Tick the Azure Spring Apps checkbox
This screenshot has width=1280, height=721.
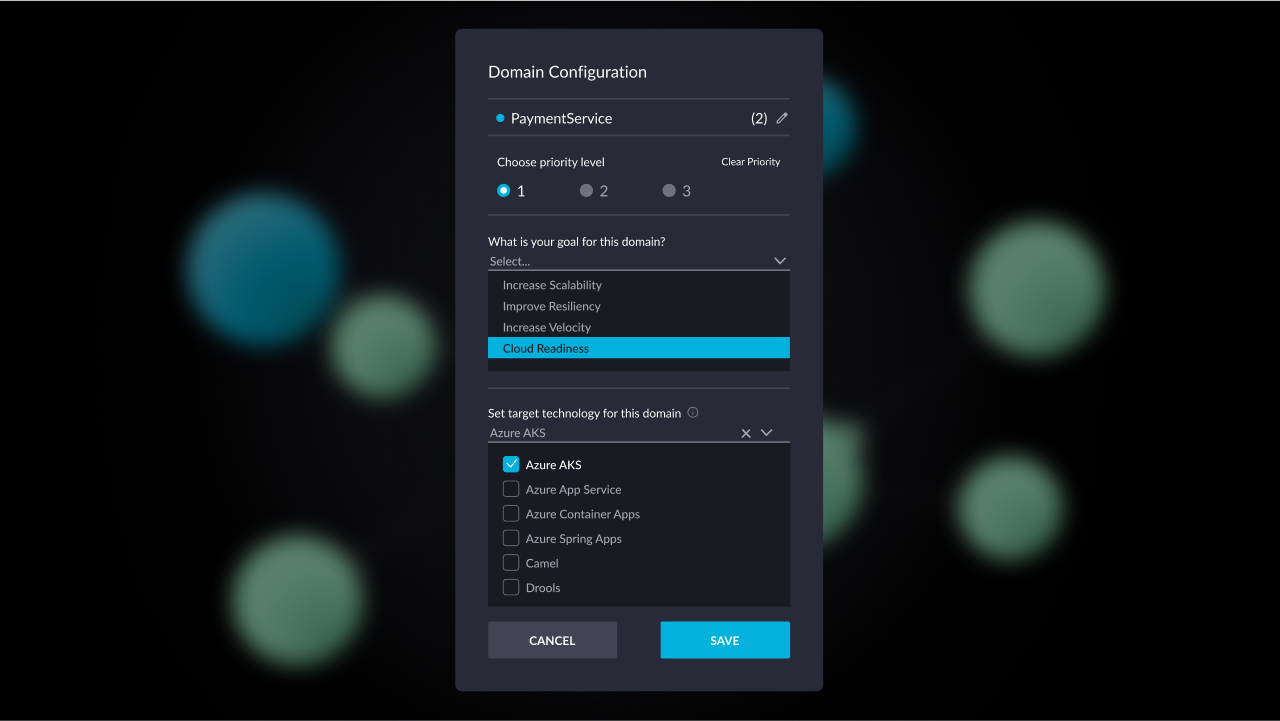[511, 537]
